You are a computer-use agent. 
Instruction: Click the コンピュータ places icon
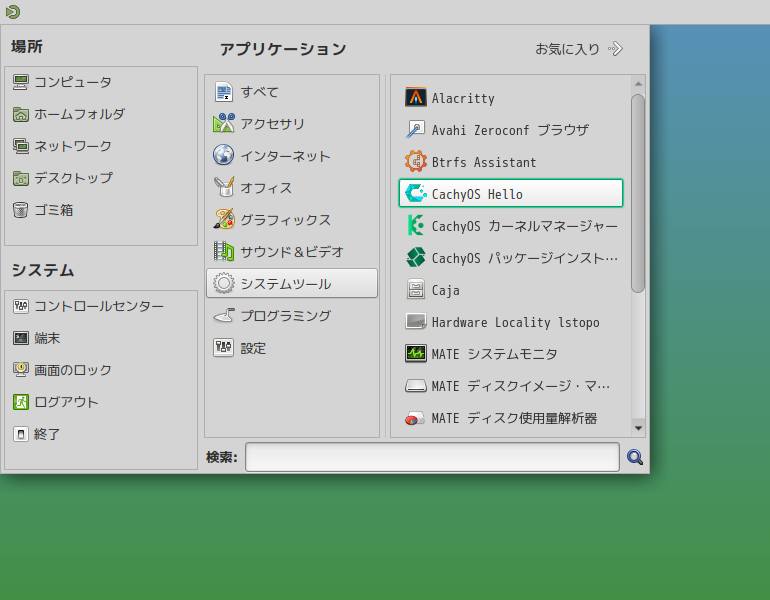[x=21, y=82]
